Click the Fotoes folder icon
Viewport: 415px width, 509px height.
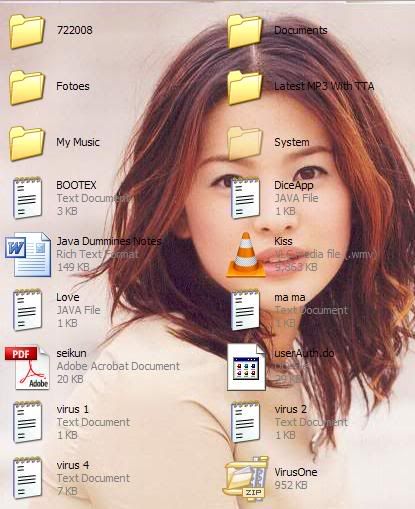[x=27, y=88]
